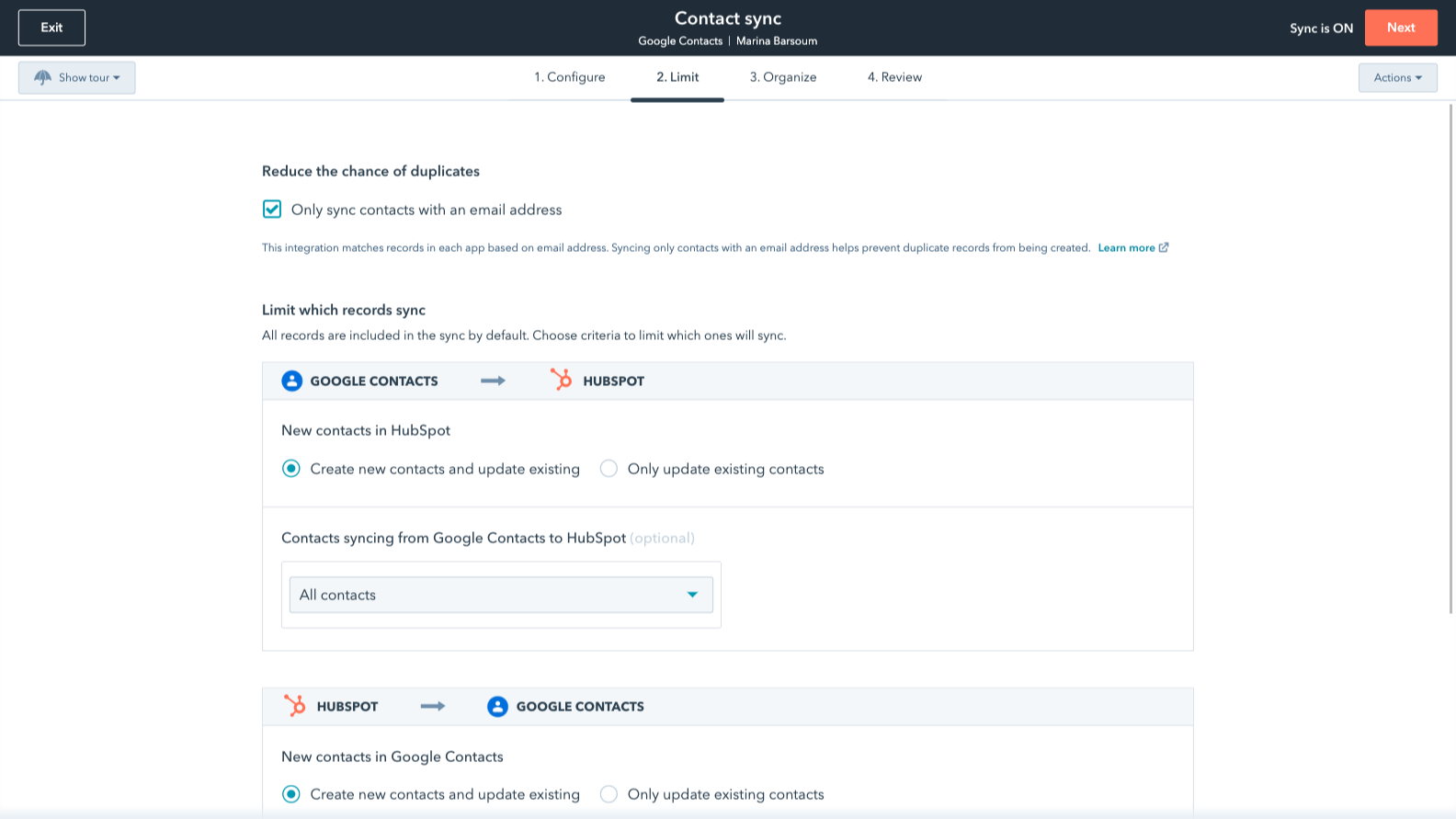
Task: Click the Google Contacts icon in first section header
Action: point(291,381)
